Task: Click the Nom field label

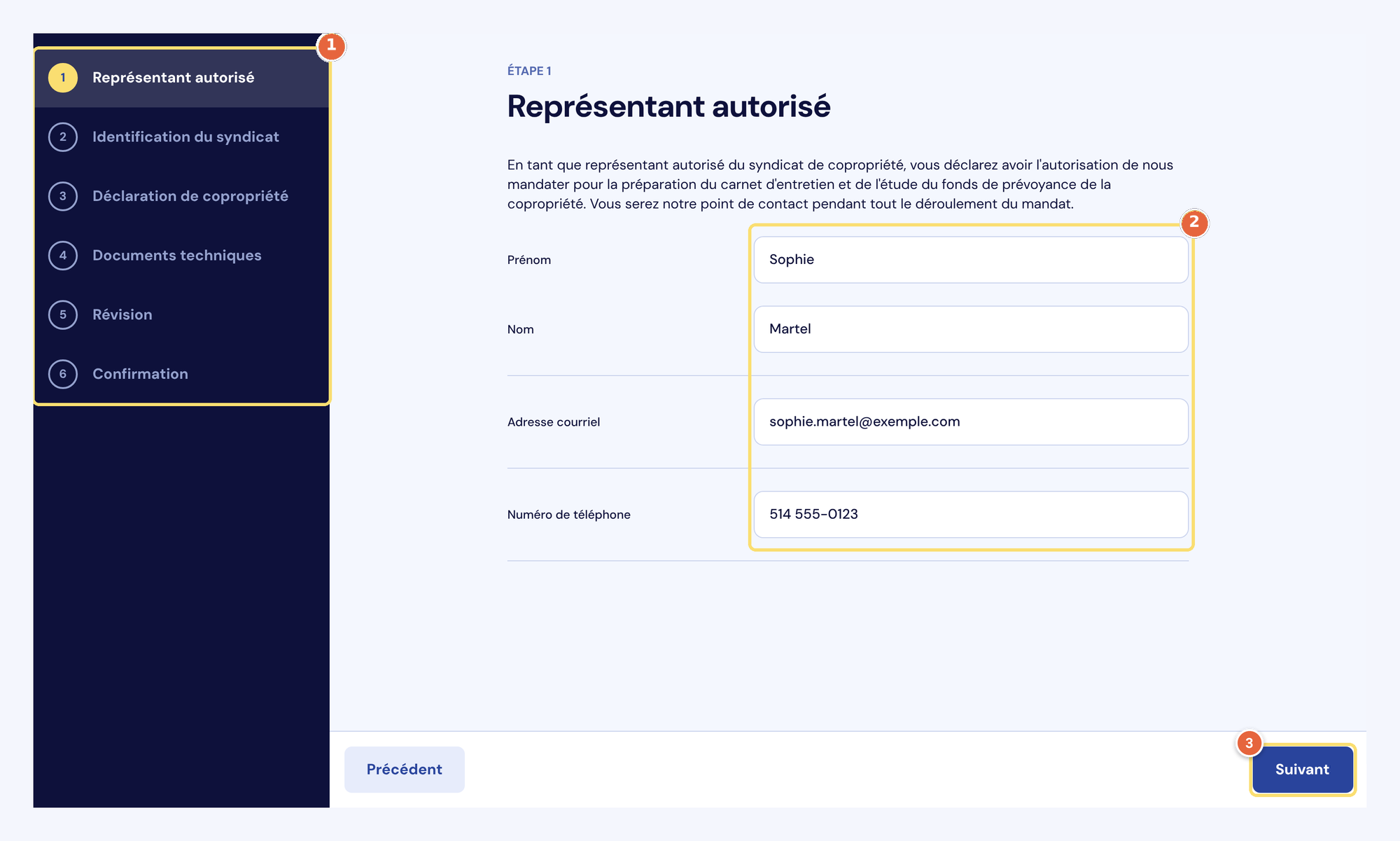Action: coord(521,329)
